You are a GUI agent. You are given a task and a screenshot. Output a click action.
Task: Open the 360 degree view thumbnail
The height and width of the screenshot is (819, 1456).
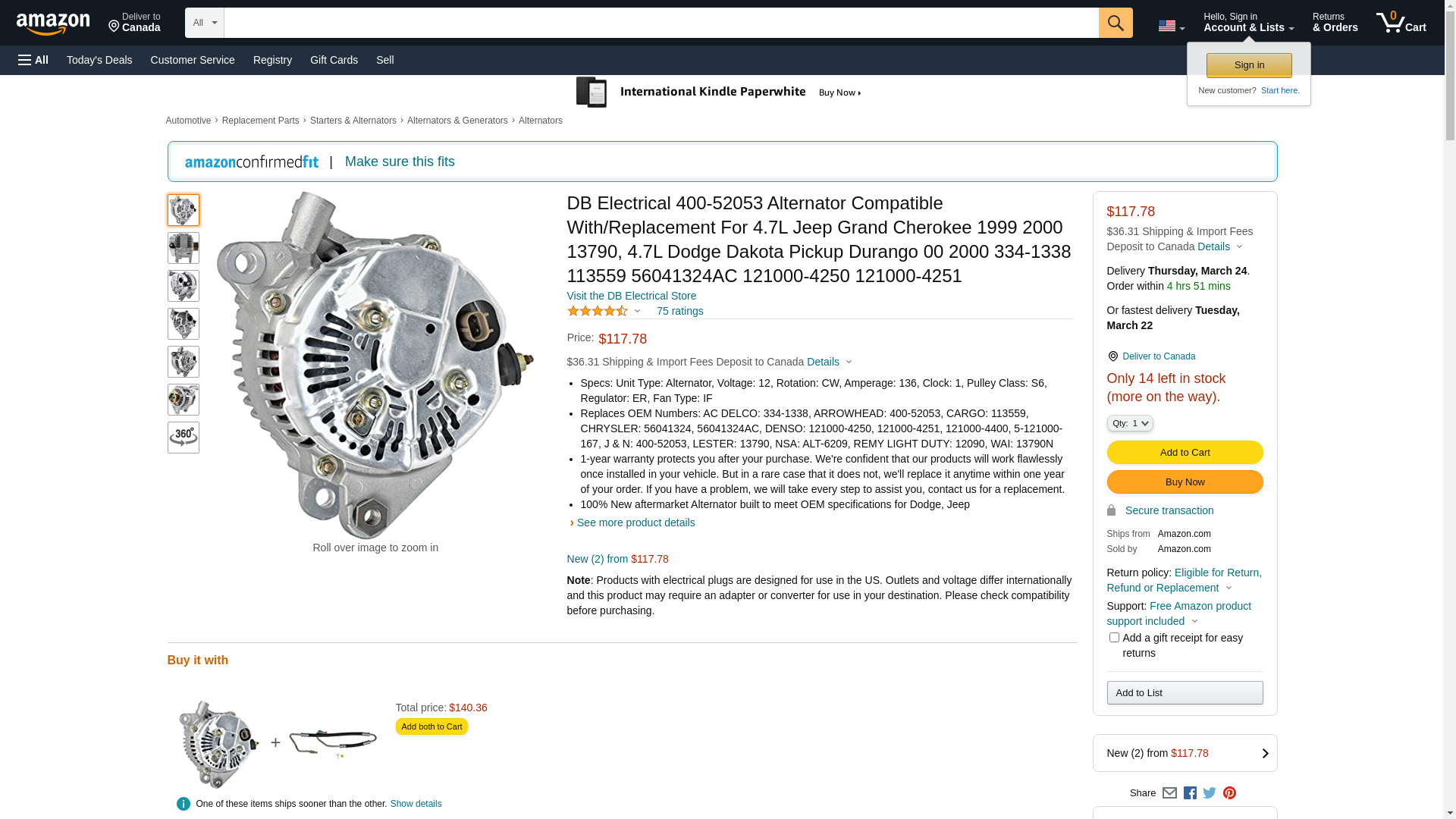tap(183, 438)
